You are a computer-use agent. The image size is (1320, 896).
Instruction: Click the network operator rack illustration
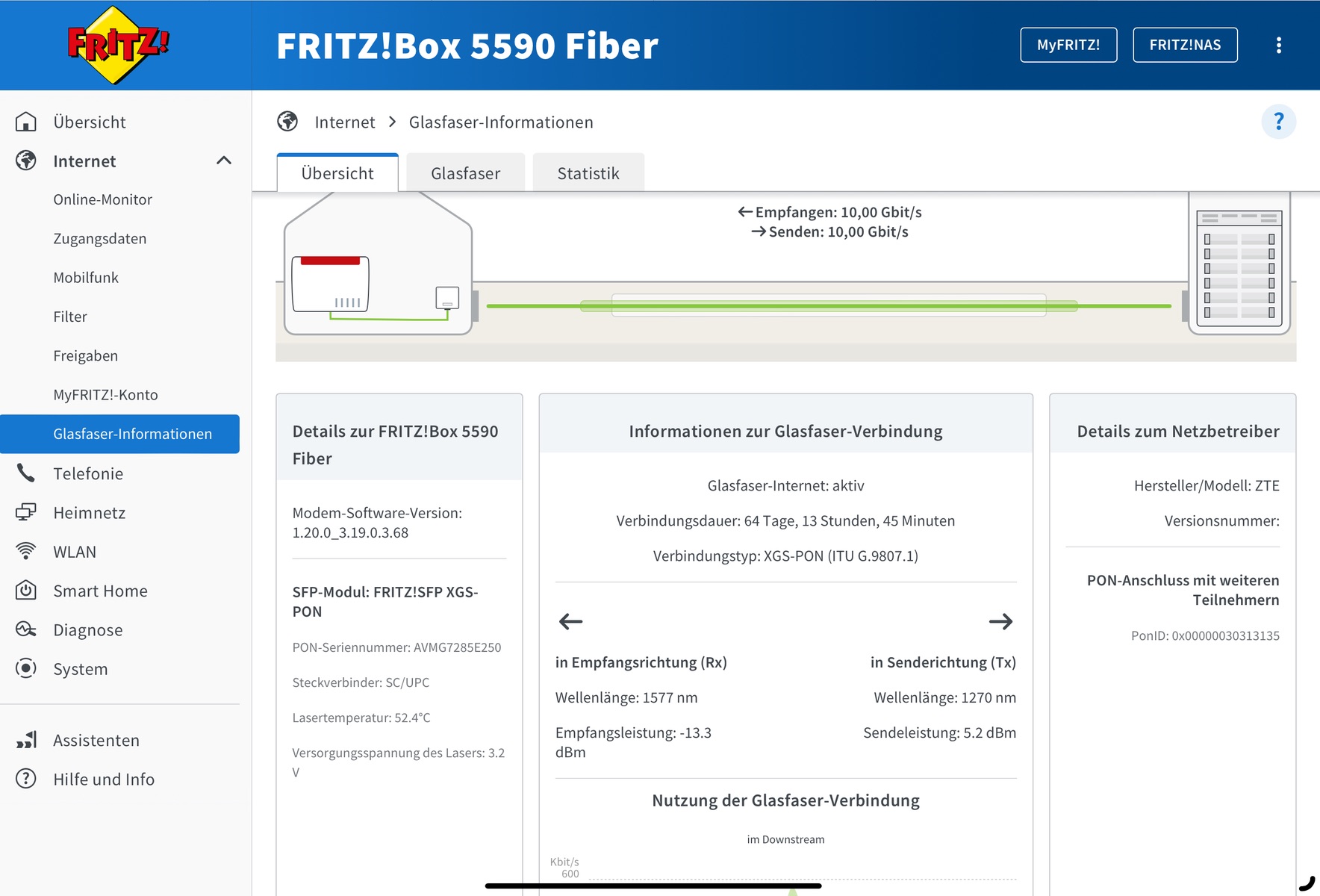coord(1239,264)
